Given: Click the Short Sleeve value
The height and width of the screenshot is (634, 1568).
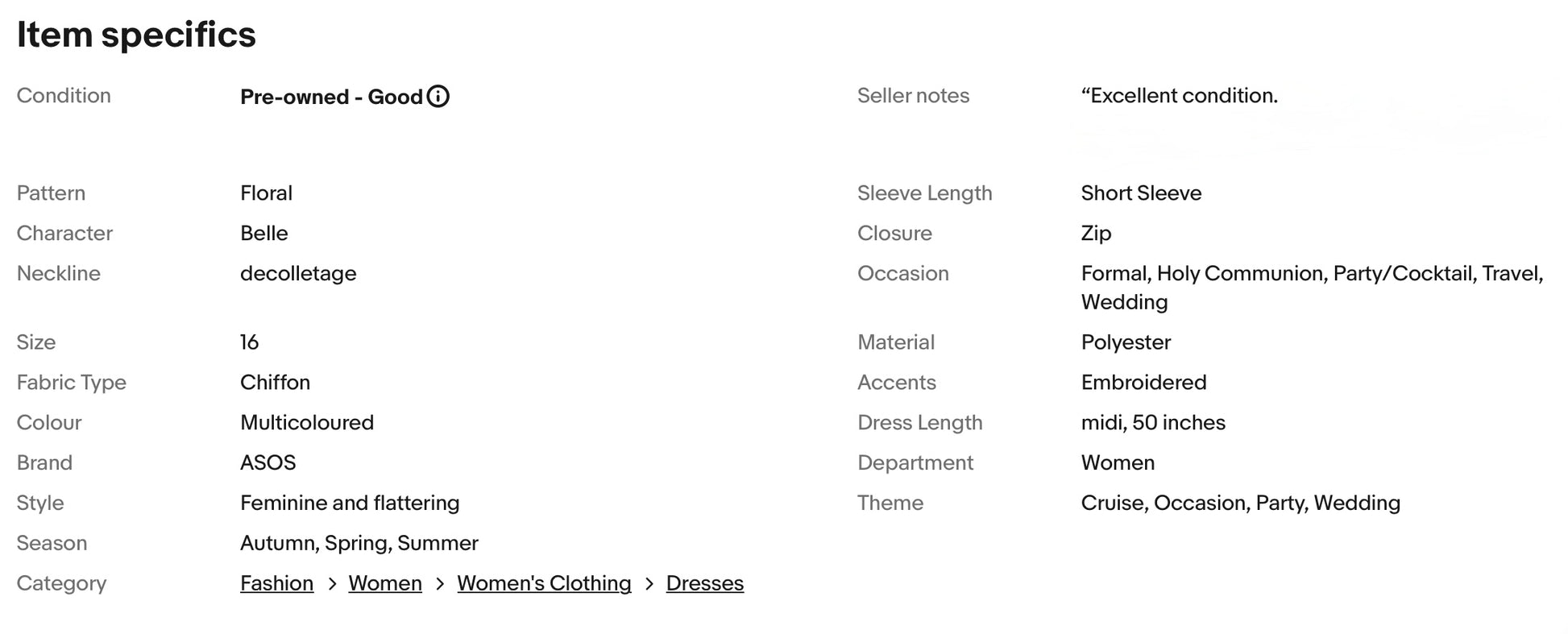Looking at the screenshot, I should coord(1141,193).
